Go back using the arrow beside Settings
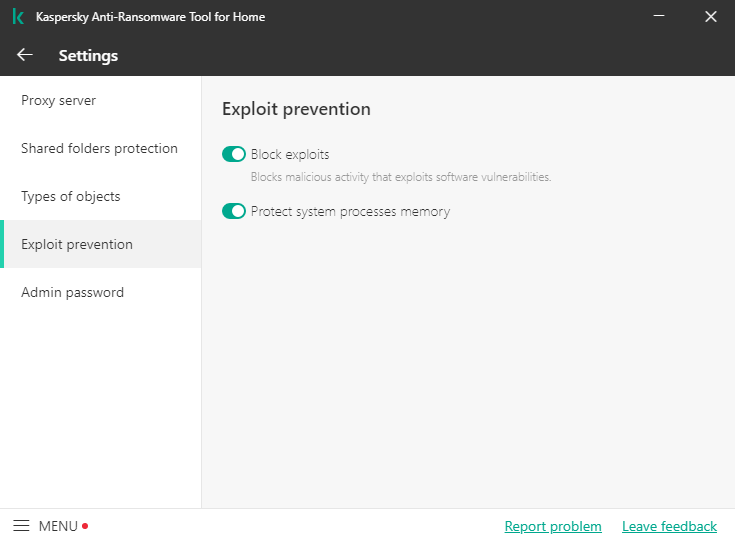Image resolution: width=735 pixels, height=540 pixels. [25, 55]
